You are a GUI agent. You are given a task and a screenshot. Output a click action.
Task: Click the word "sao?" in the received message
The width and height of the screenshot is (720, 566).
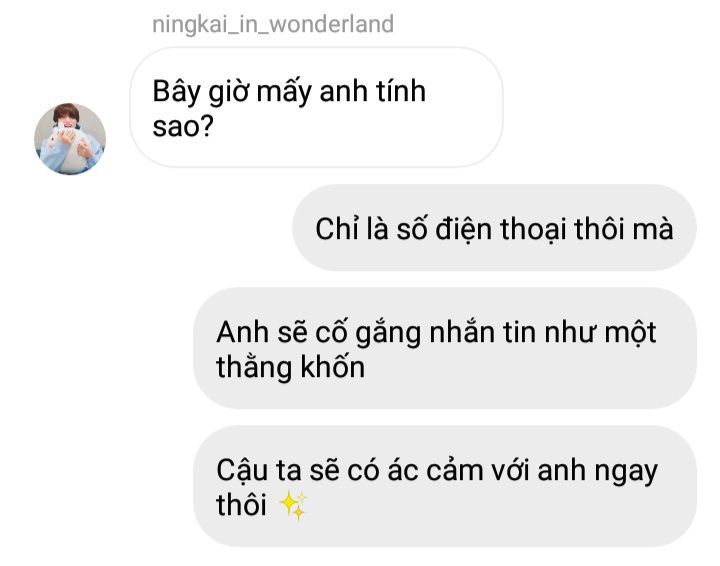click(183, 126)
